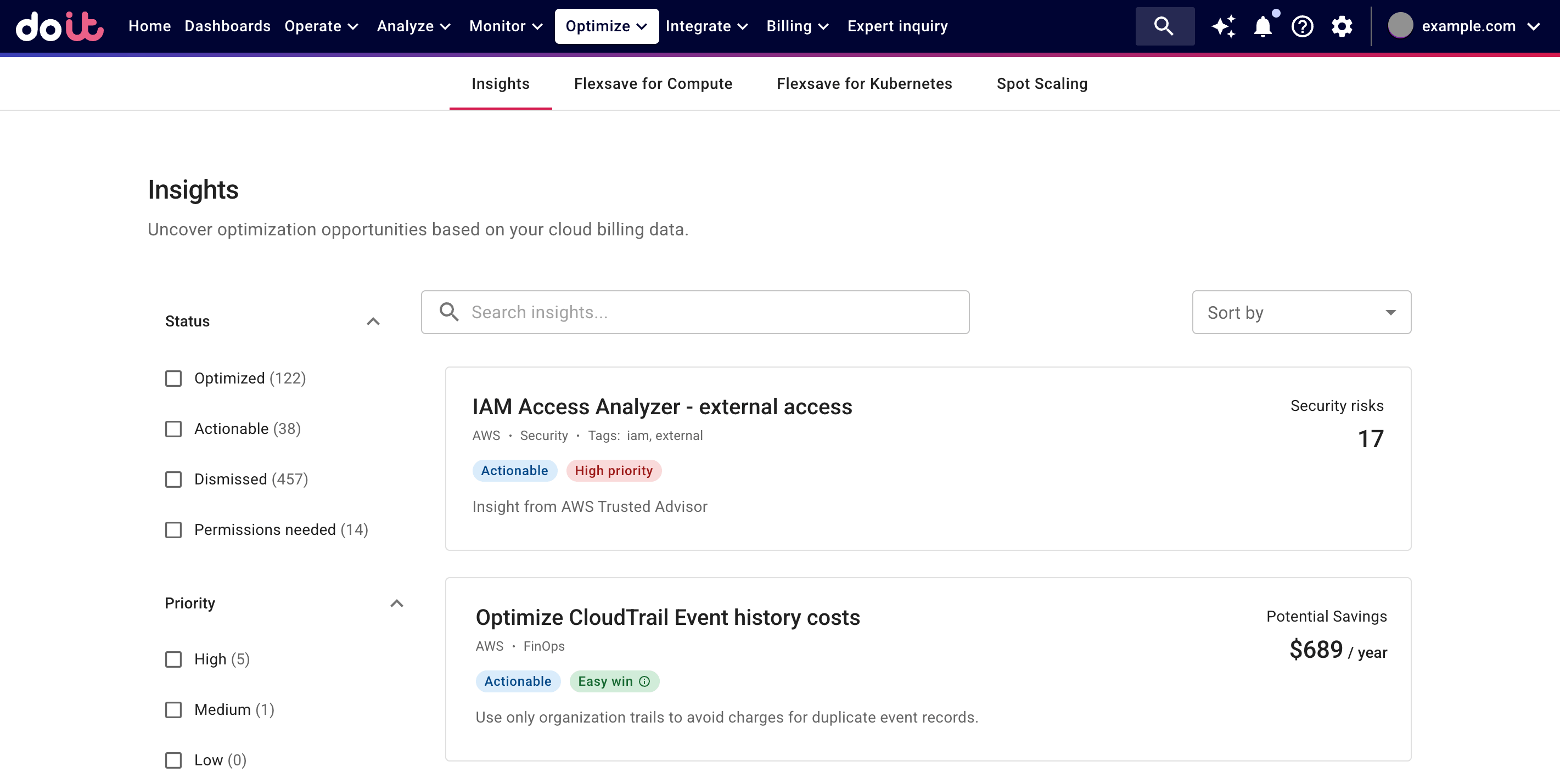Screen dimensions: 1560x784
Task: Click the 'Tags: iam, external' text
Action: tap(645, 435)
